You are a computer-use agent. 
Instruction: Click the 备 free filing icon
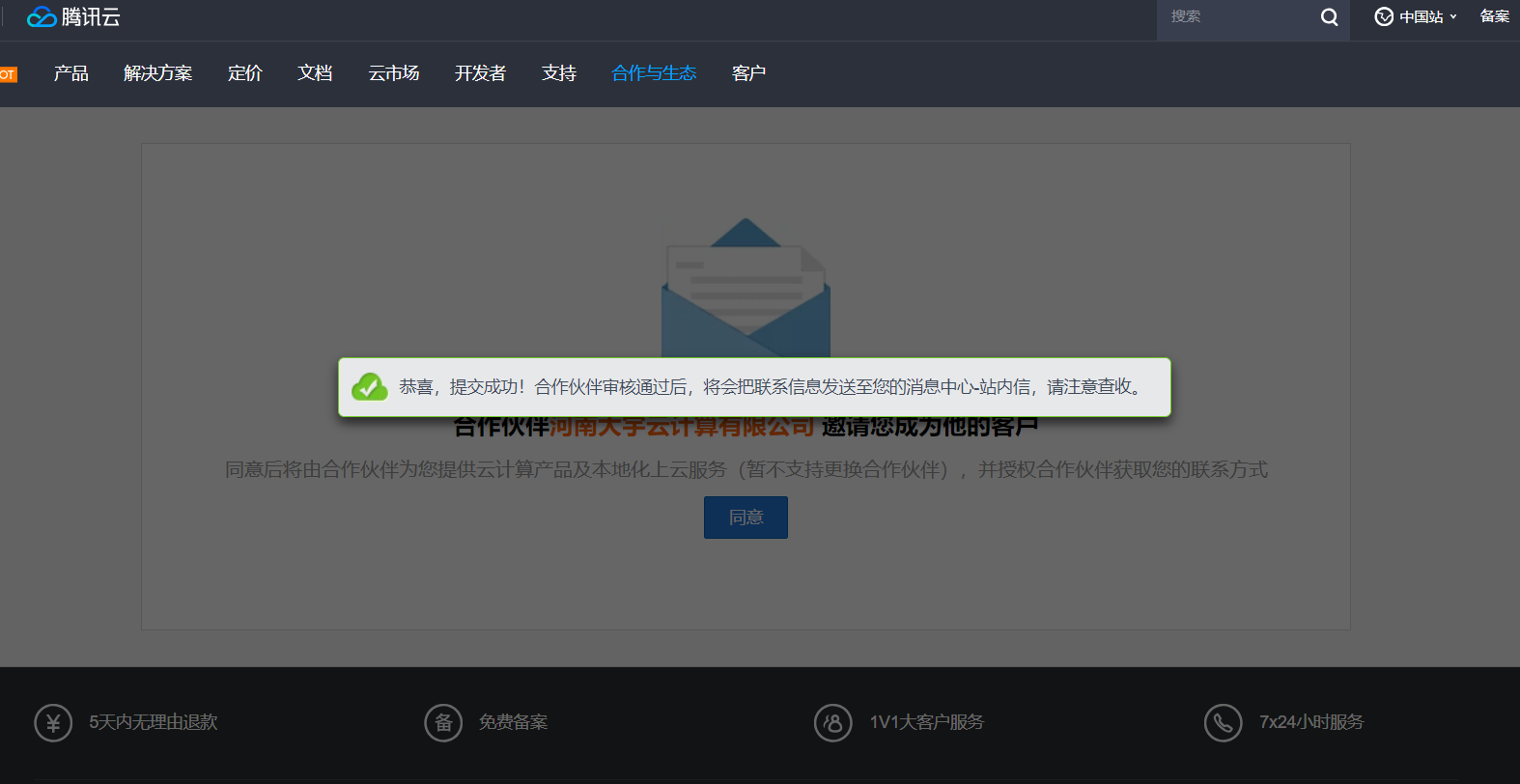[443, 722]
